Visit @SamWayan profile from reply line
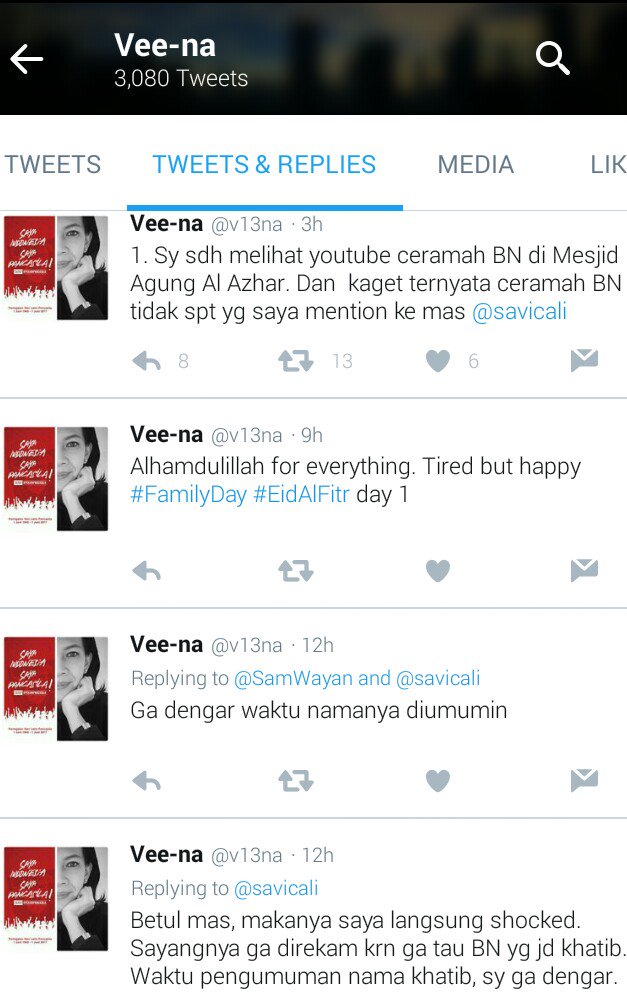Viewport: 627px width, 998px height. coord(293,678)
